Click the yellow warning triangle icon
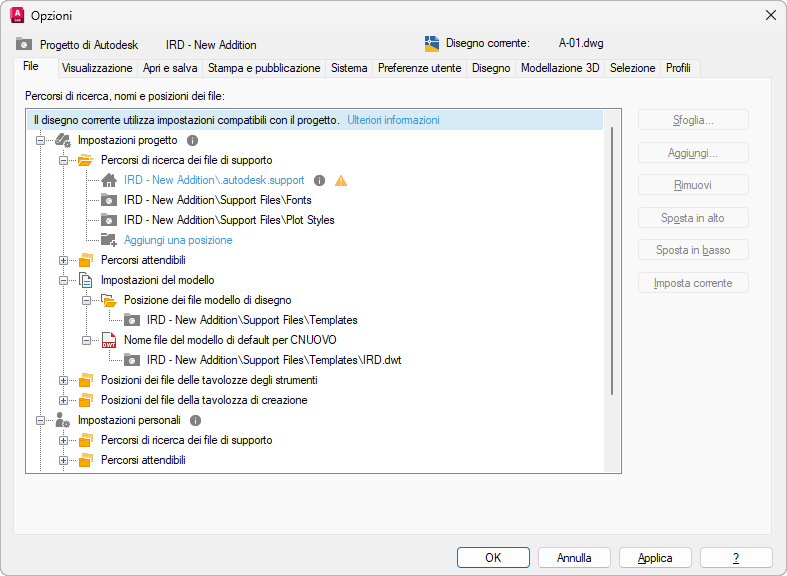 (x=341, y=180)
